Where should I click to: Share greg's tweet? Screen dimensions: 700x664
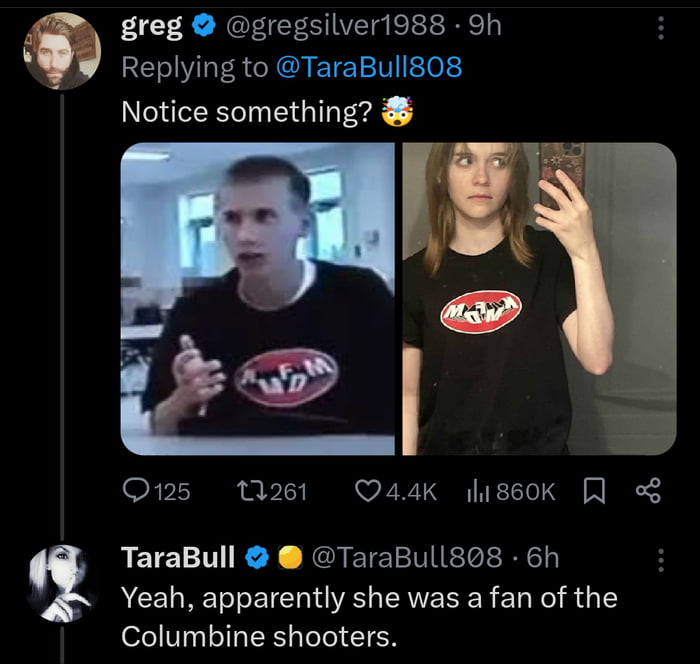click(x=648, y=490)
